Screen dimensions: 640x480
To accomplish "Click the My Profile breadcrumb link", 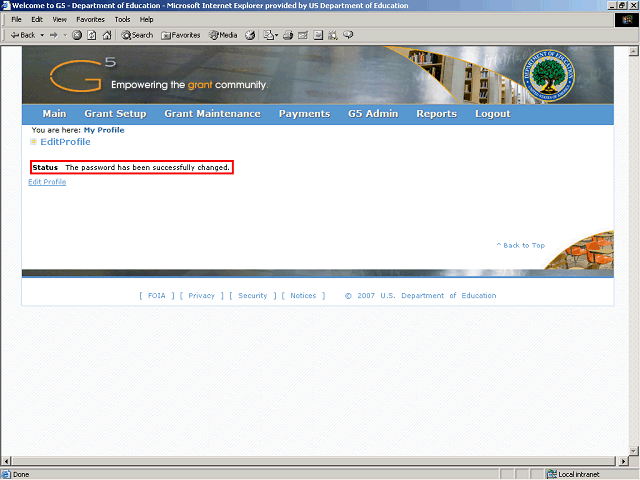I will (x=104, y=130).
